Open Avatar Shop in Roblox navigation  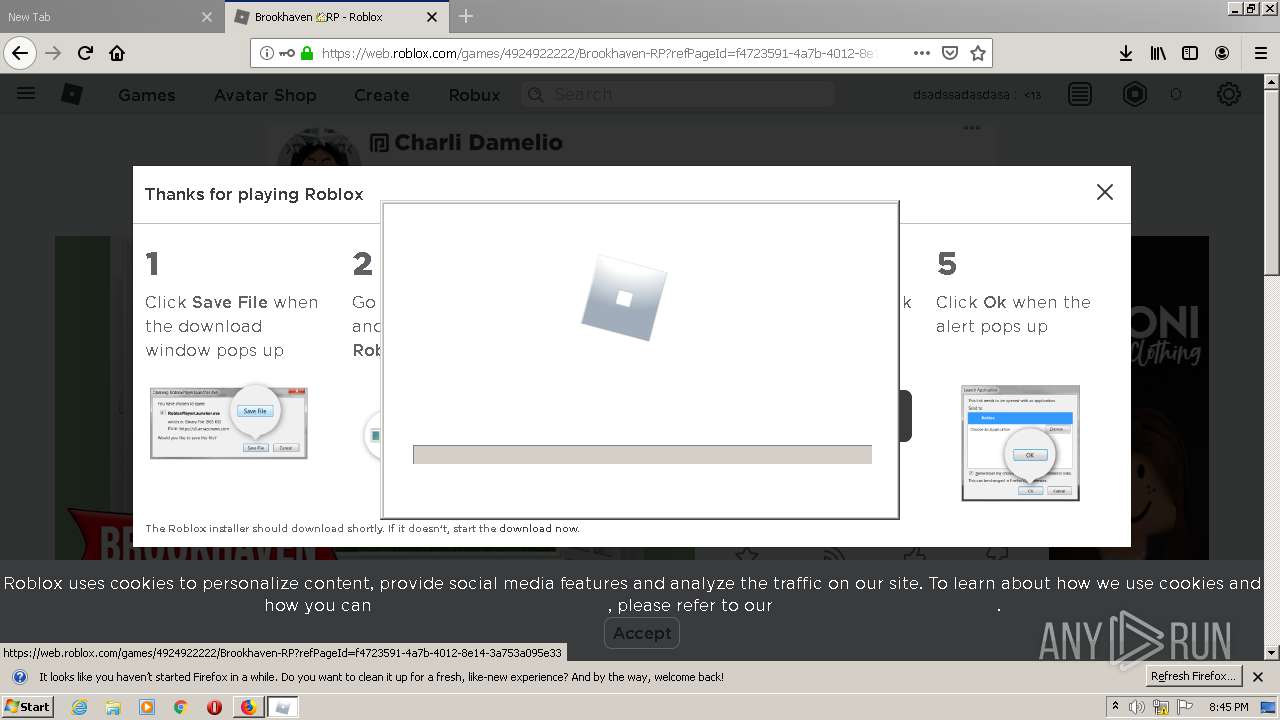click(265, 95)
